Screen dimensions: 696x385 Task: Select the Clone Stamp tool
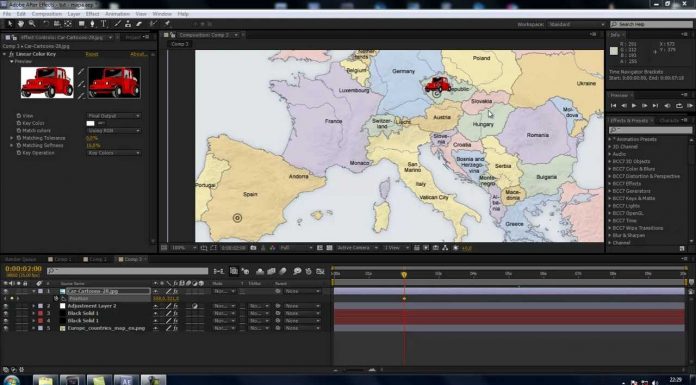[128, 24]
